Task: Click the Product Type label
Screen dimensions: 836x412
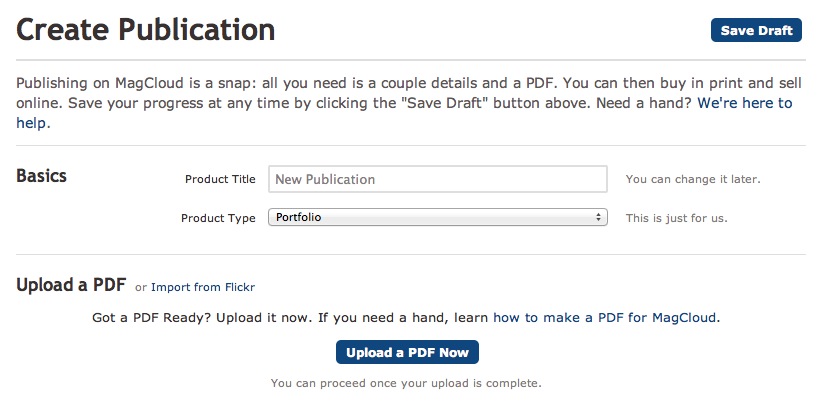Action: click(x=218, y=218)
